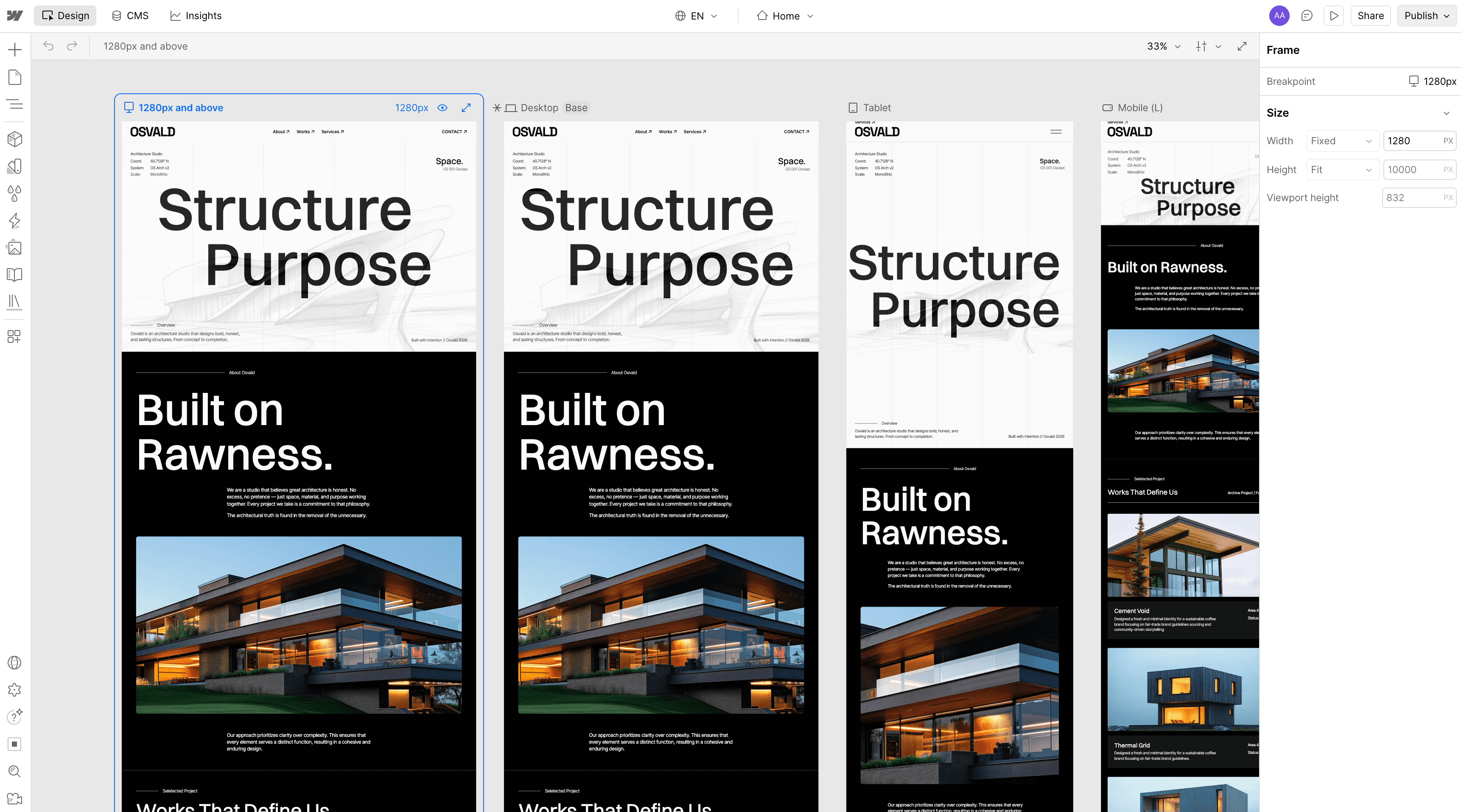Open the Components cube panel
Viewport: 1461px width, 812px height.
15,139
